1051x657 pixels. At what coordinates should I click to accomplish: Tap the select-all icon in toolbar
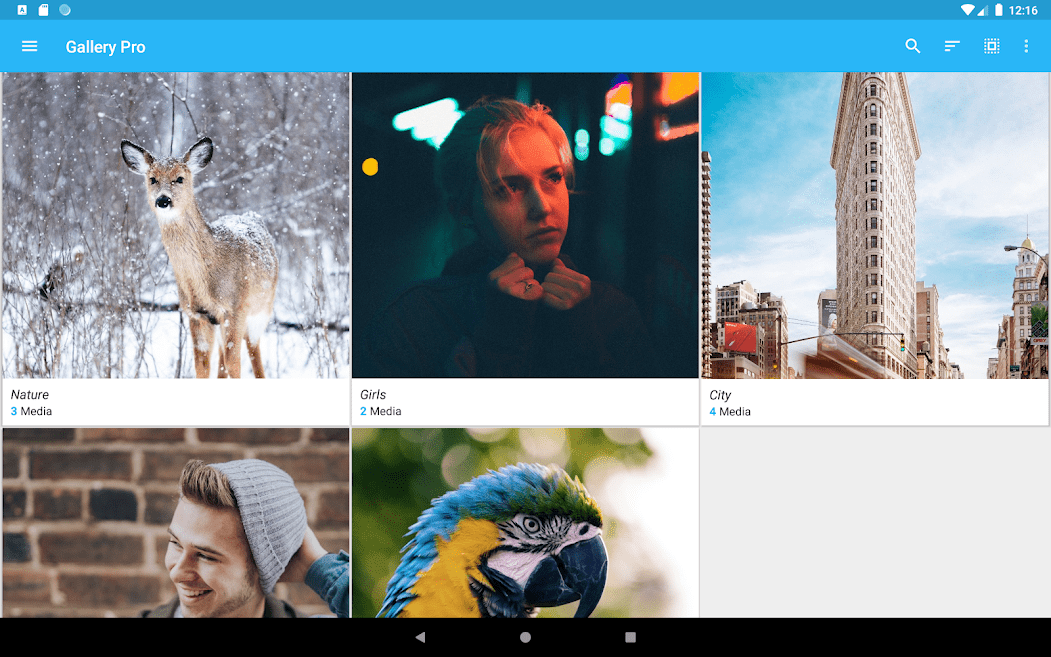[x=991, y=46]
